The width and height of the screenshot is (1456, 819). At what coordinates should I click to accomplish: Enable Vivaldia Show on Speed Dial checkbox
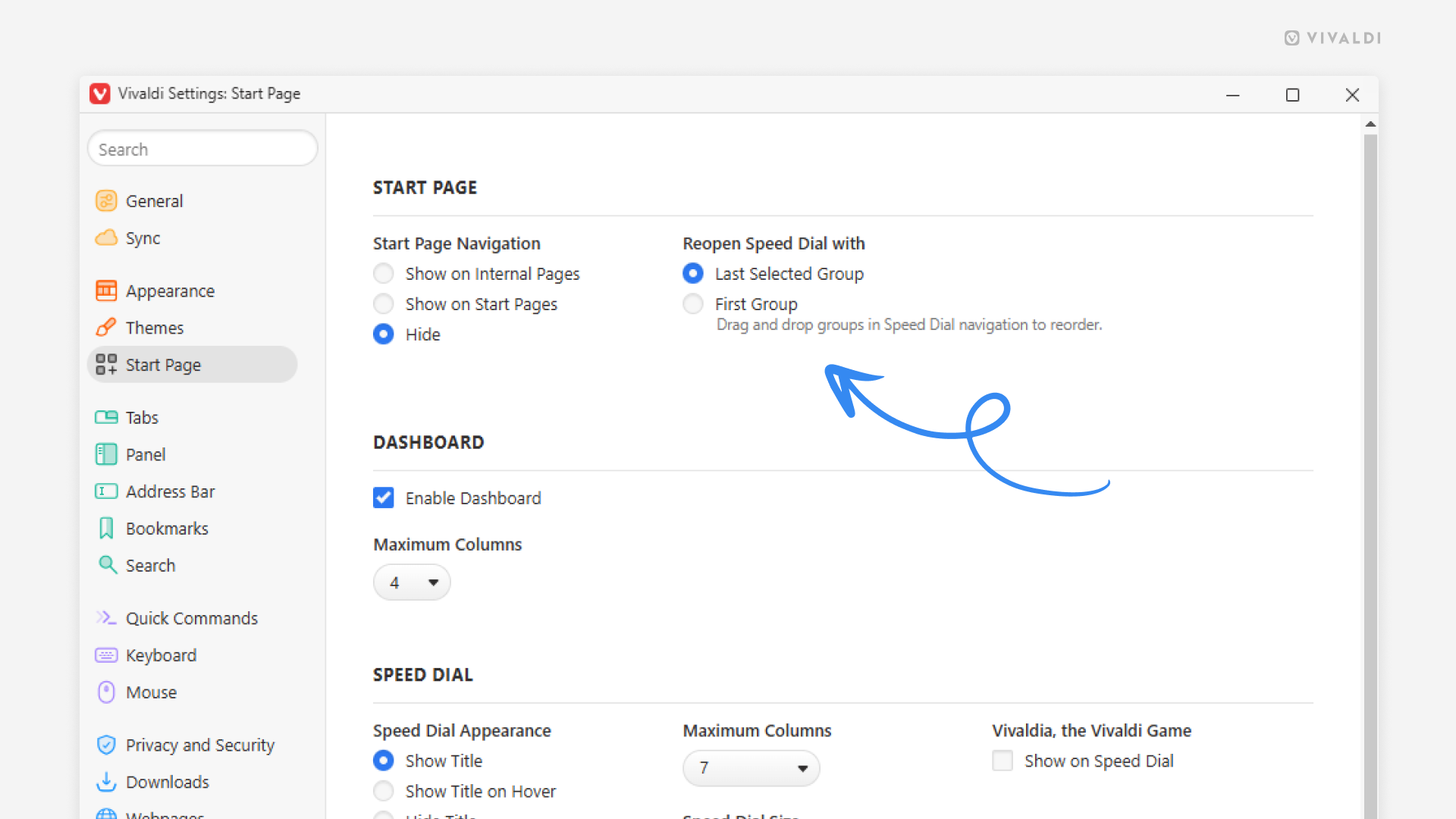tap(1003, 761)
